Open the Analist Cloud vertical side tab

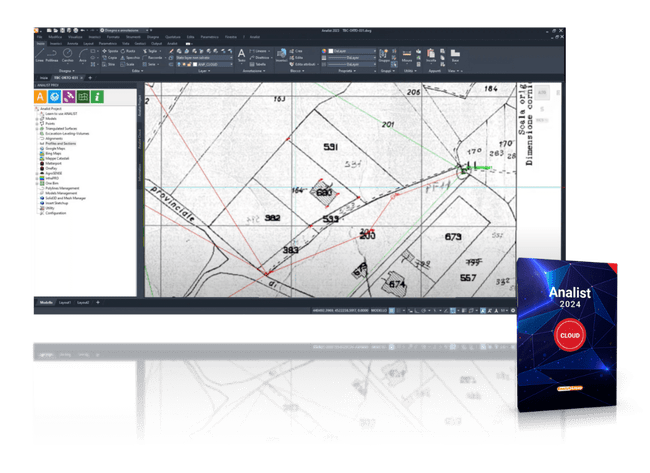(140, 139)
